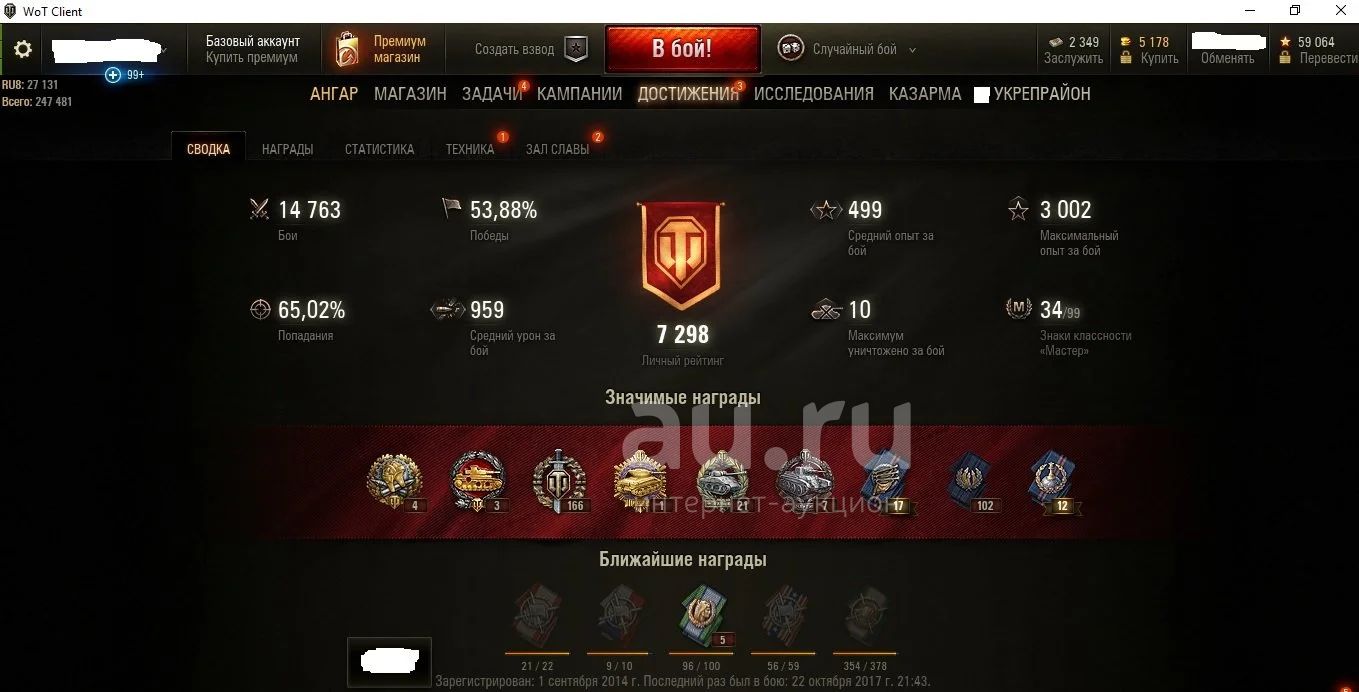Click the 21 / 22 award progress bar
The image size is (1359, 692).
(537, 653)
